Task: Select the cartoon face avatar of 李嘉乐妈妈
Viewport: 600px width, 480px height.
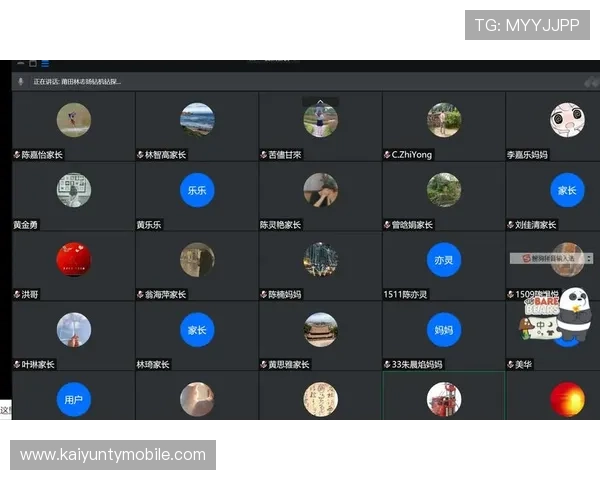Action: 567,120
